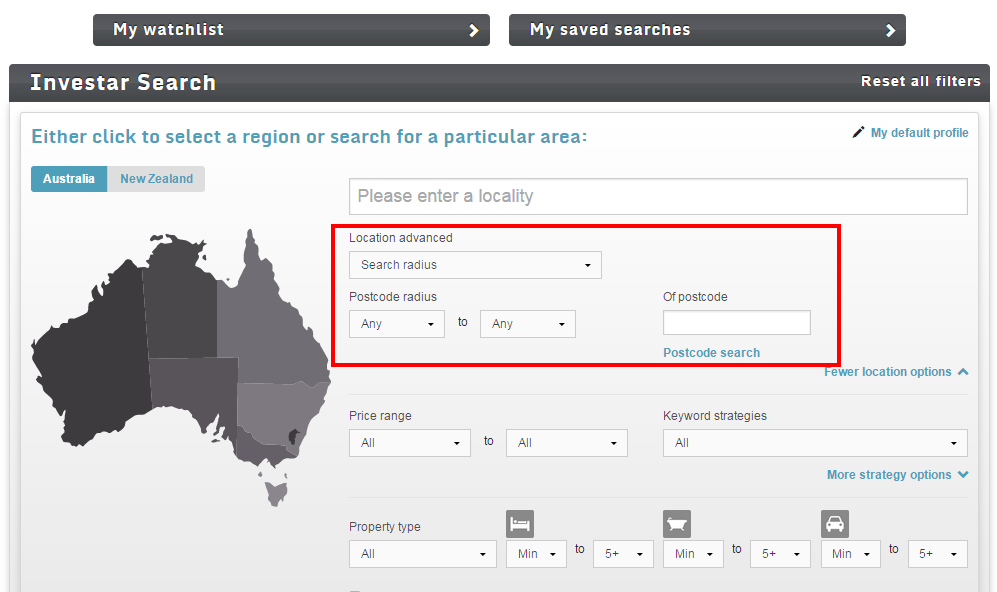The height and width of the screenshot is (592, 997).
Task: Click Reset all filters
Action: [x=920, y=82]
